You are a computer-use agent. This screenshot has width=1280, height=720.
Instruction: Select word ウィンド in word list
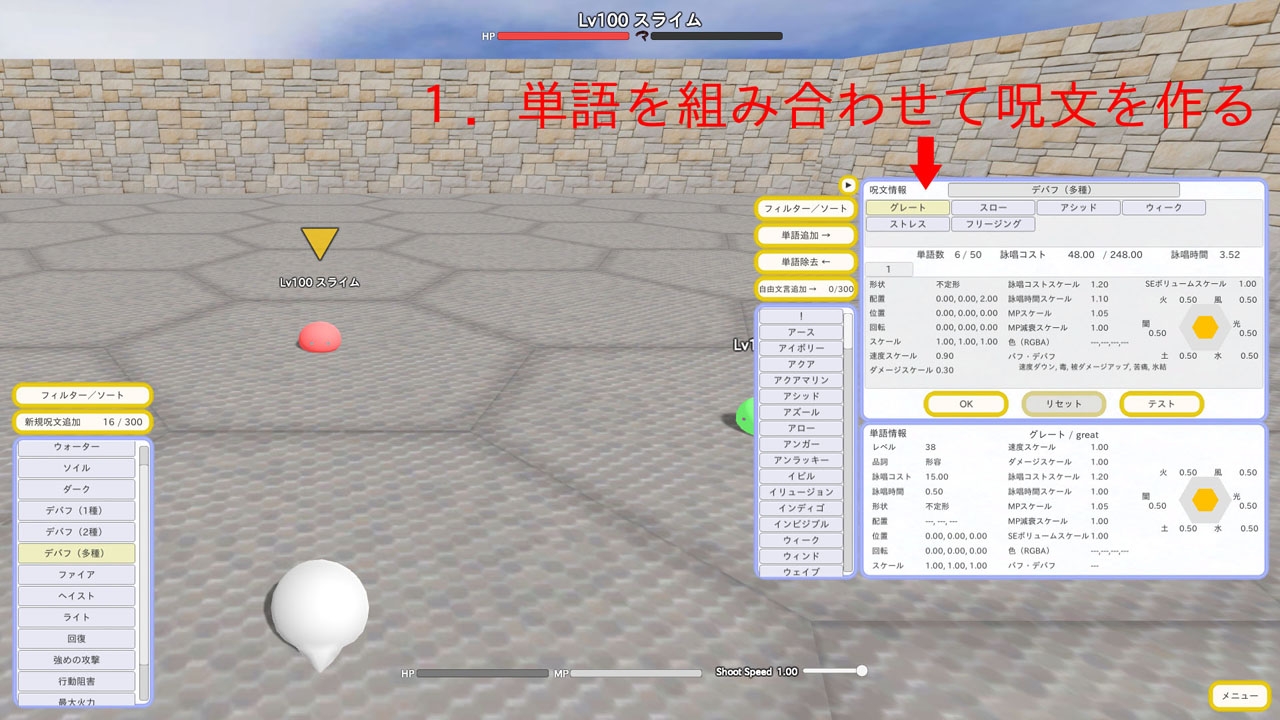click(x=801, y=556)
